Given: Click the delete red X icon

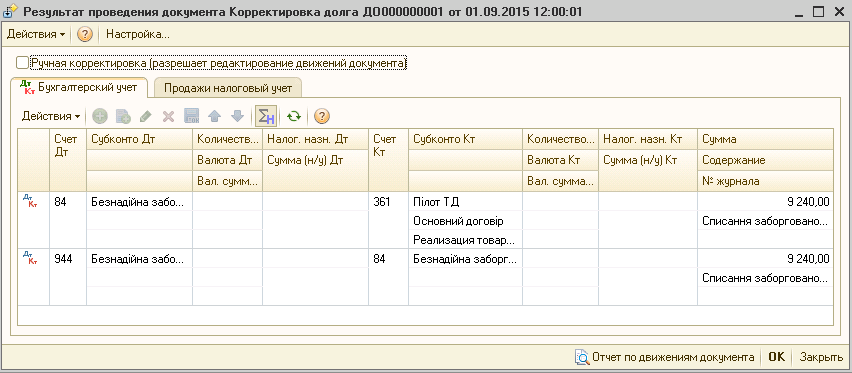Looking at the screenshot, I should (x=168, y=116).
